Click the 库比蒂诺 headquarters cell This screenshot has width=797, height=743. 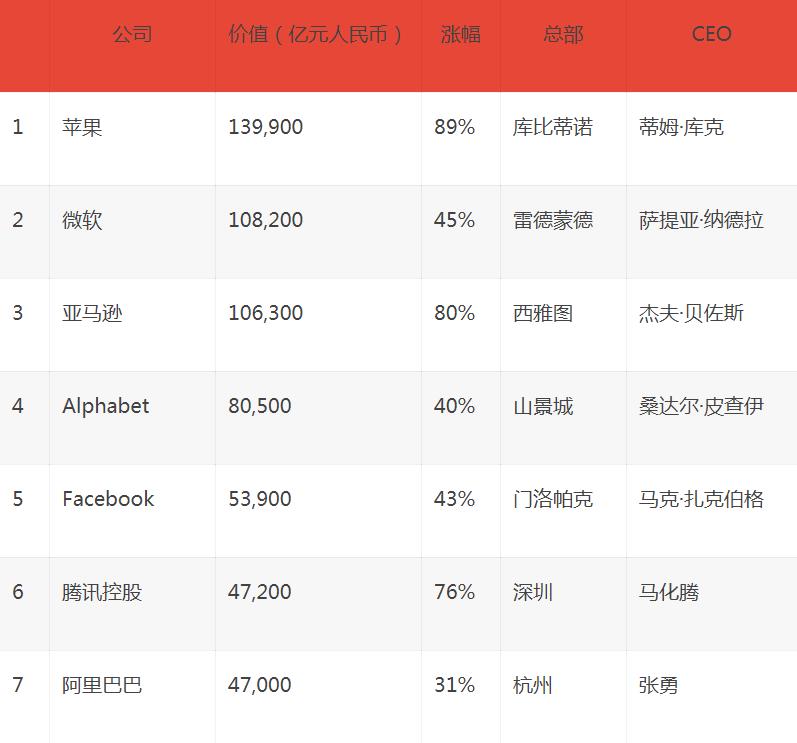(552, 128)
